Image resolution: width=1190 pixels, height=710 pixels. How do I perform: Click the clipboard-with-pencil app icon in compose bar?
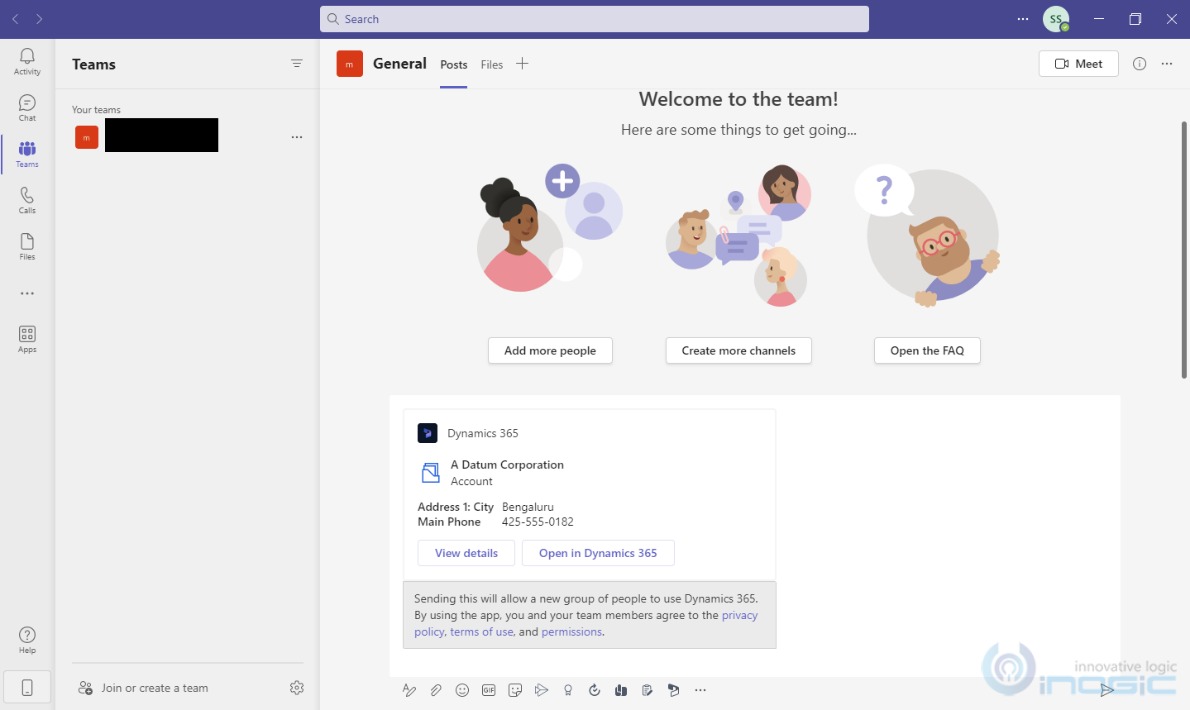click(x=647, y=690)
